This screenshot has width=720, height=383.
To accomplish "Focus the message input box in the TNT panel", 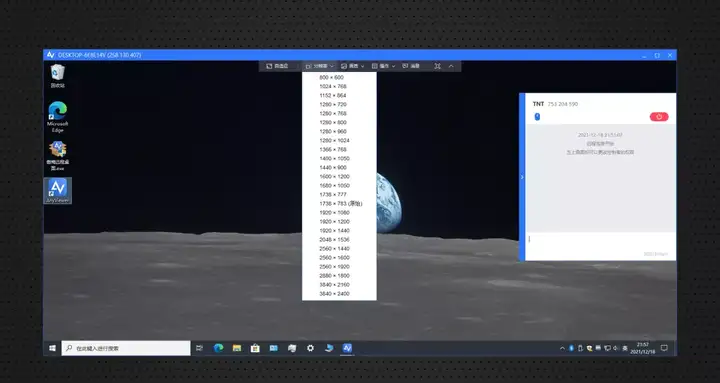I will 600,246.
